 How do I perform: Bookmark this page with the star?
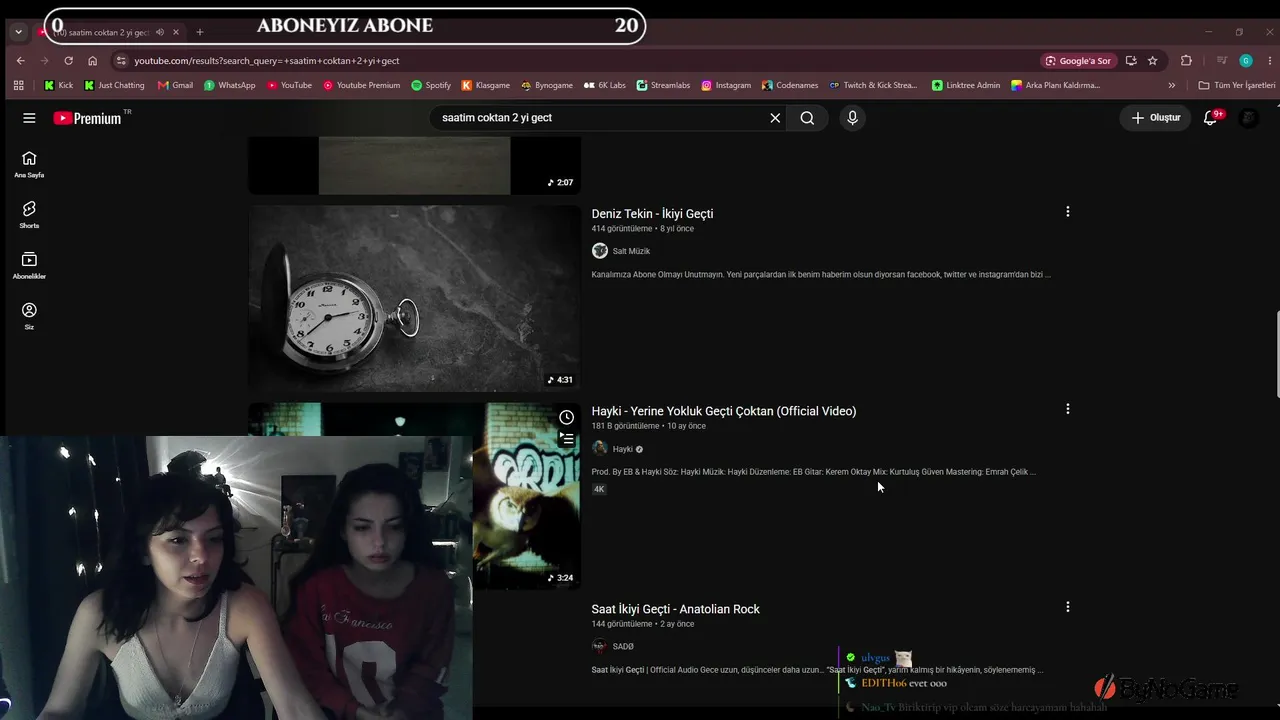(1152, 61)
